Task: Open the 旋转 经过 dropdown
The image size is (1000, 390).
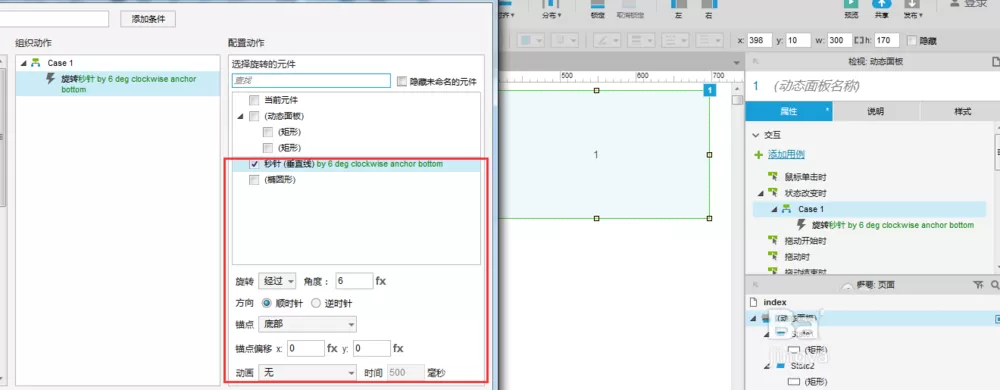Action: point(277,280)
